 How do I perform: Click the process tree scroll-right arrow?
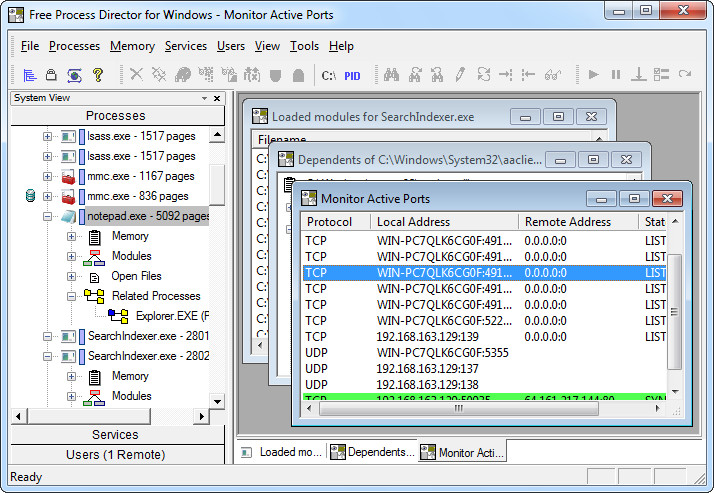tap(202, 416)
